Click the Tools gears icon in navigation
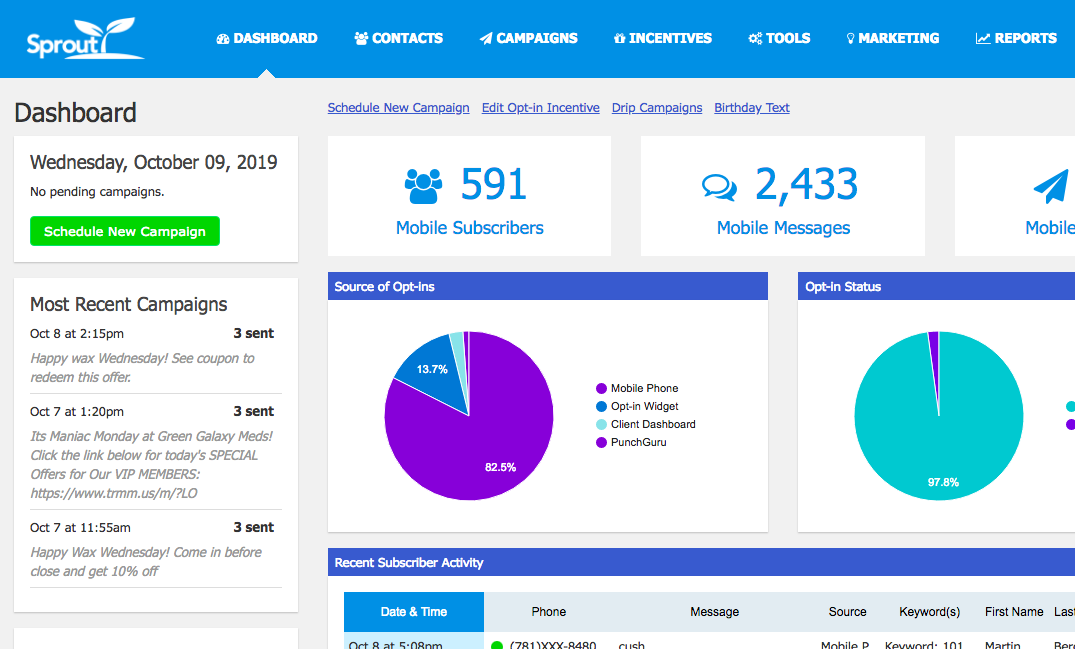Screen dimensions: 1075x649 click(x=755, y=38)
